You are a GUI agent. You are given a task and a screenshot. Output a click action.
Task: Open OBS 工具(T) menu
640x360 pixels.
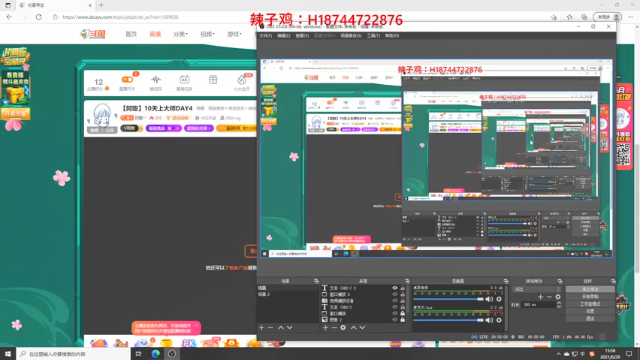tap(373, 36)
